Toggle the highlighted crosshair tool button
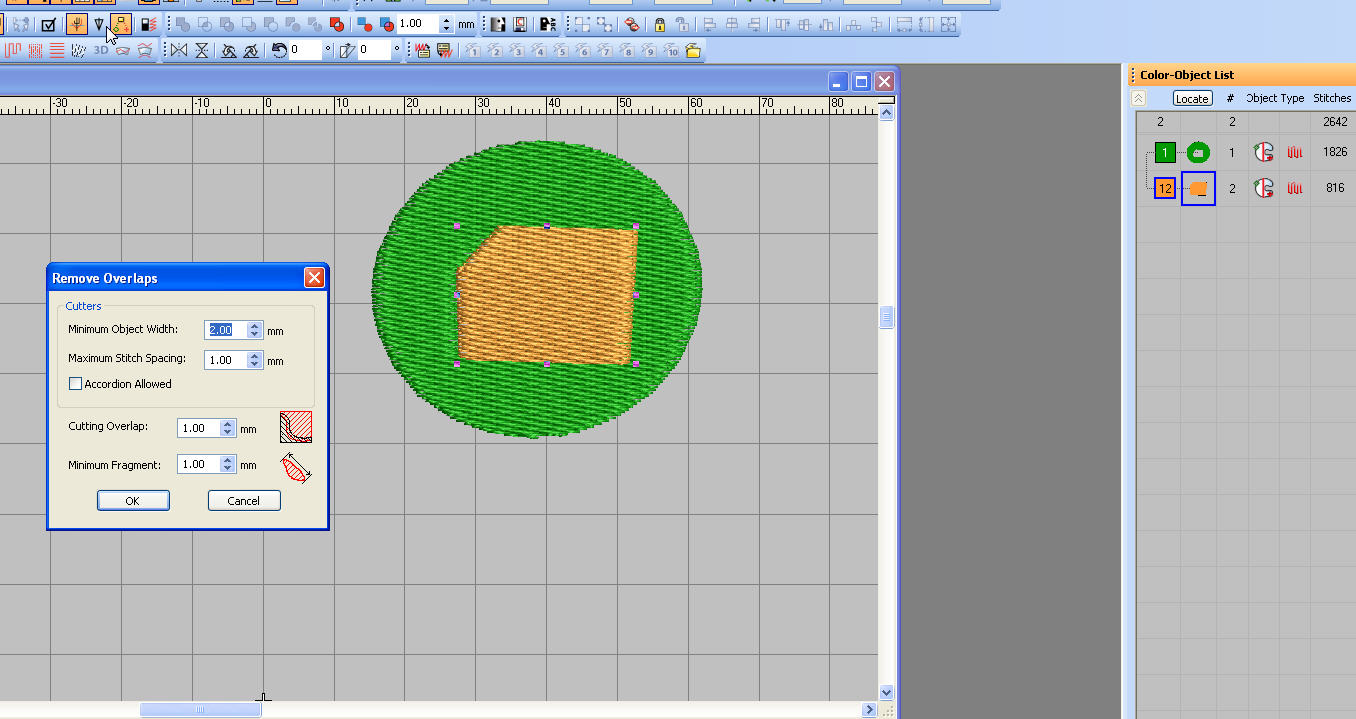 pos(76,25)
